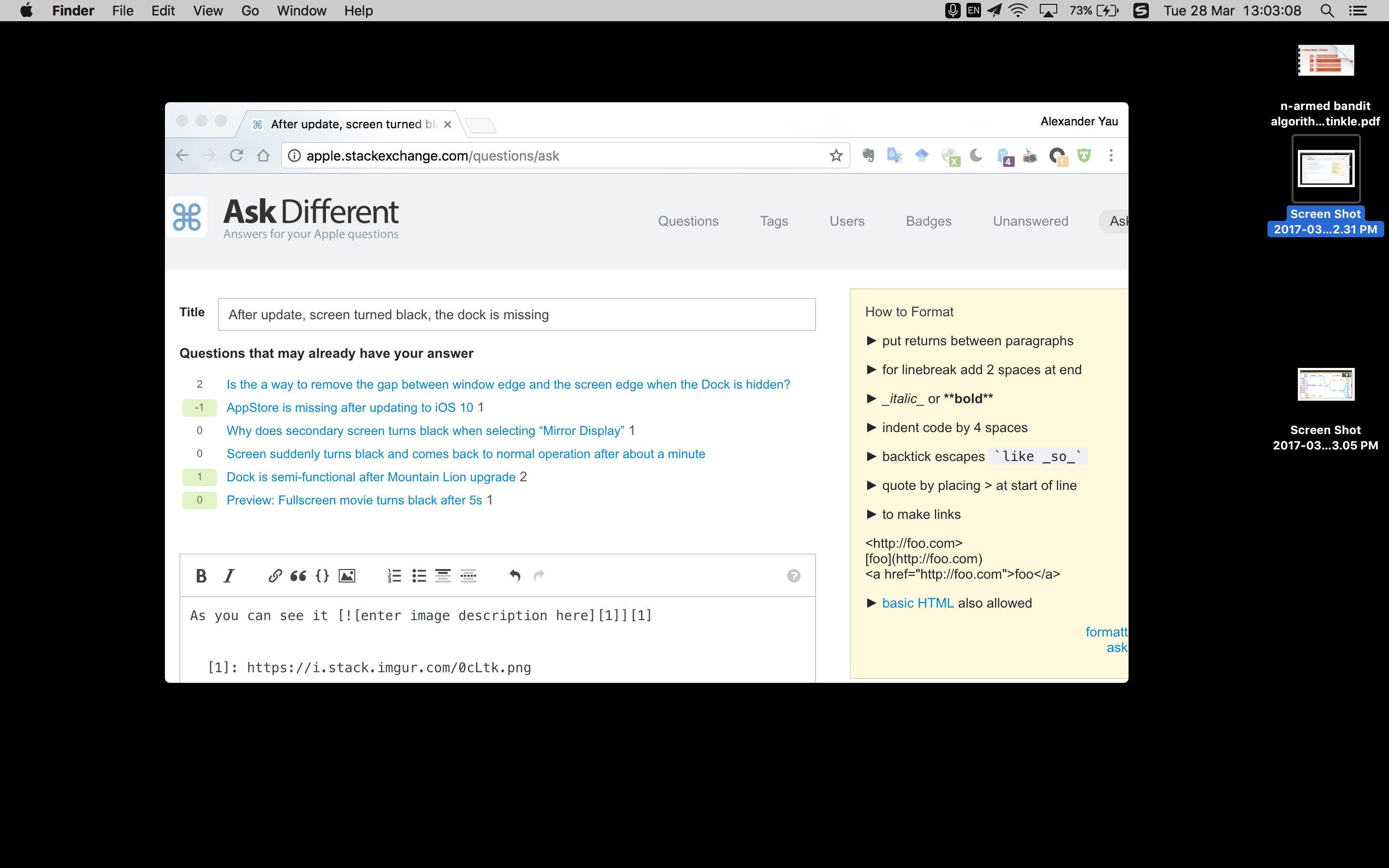Open the Wi-Fi status menu
The width and height of the screenshot is (1389, 868).
[1018, 10]
